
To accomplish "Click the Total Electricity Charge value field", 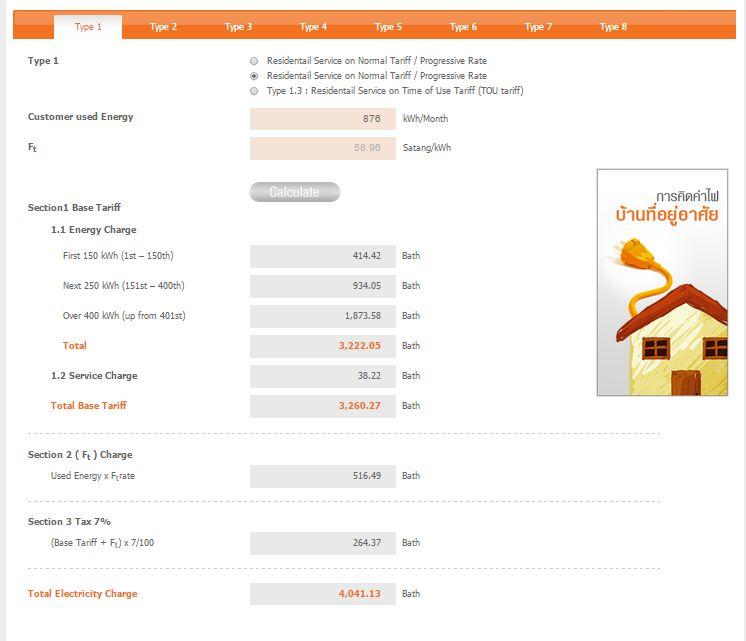I will pyautogui.click(x=322, y=594).
